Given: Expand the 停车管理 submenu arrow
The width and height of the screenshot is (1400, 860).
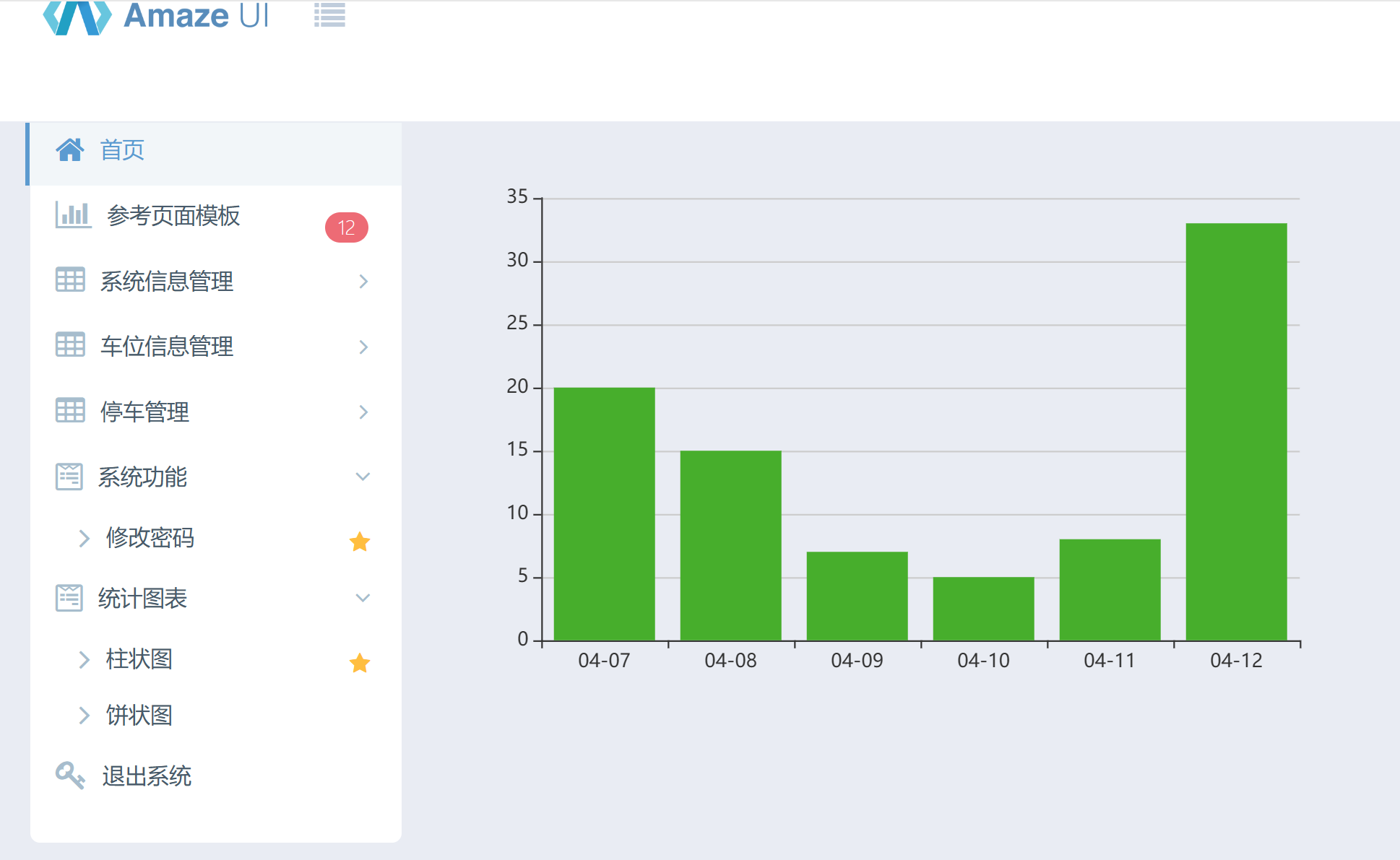Looking at the screenshot, I should 363,412.
